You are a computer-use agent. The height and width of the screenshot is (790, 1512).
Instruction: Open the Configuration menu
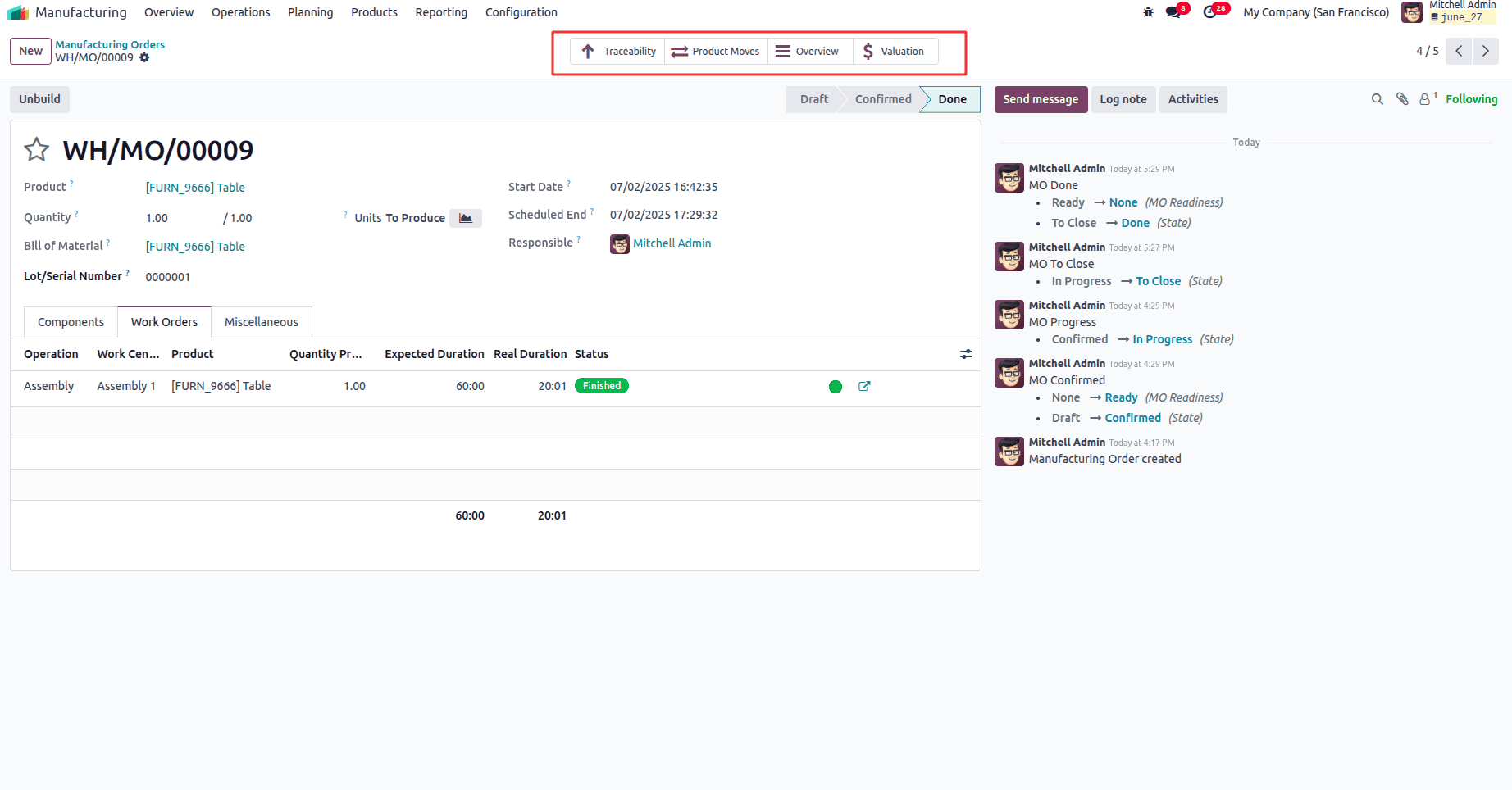(x=521, y=12)
